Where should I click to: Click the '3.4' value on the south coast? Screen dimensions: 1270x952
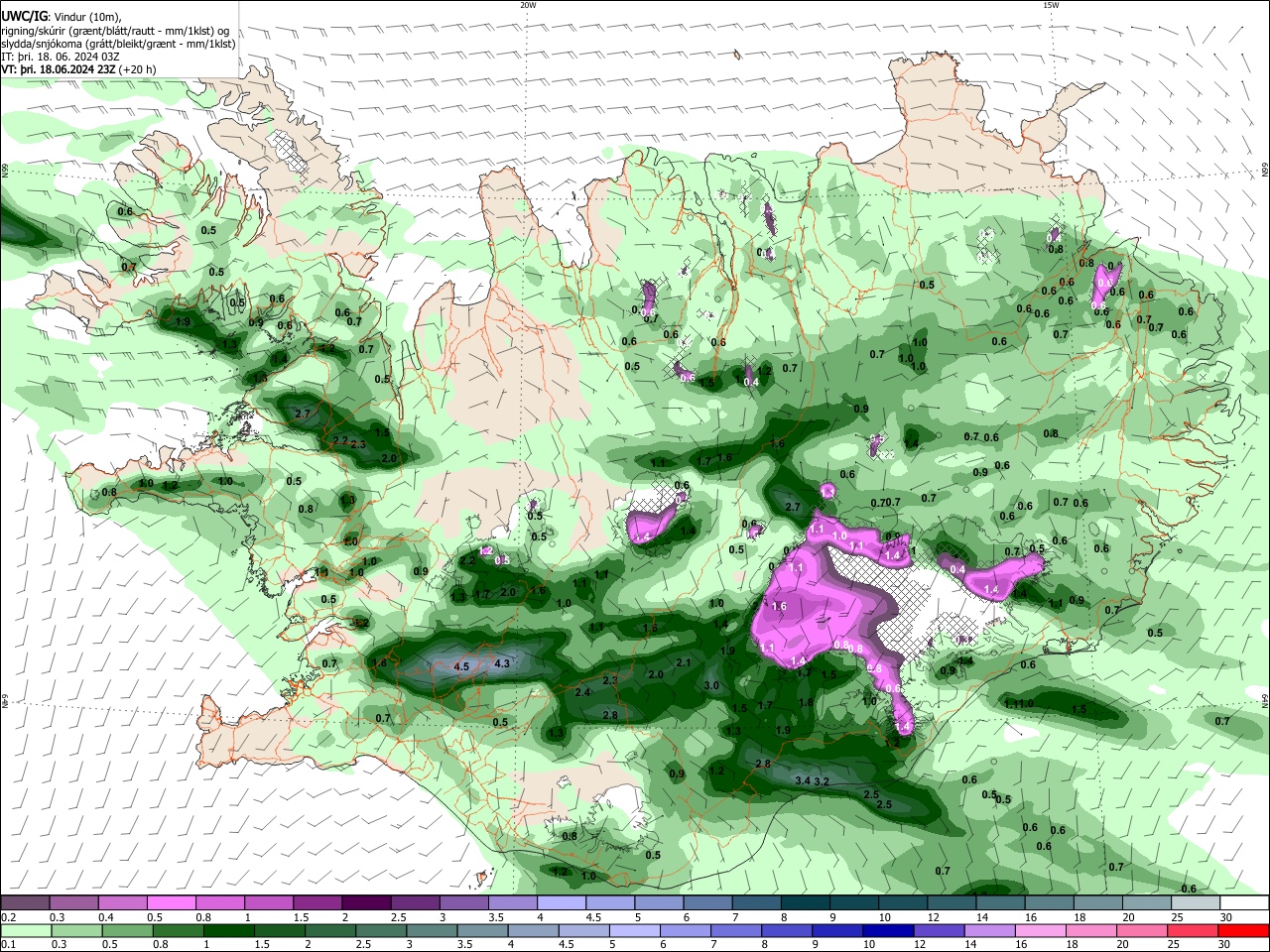click(803, 781)
